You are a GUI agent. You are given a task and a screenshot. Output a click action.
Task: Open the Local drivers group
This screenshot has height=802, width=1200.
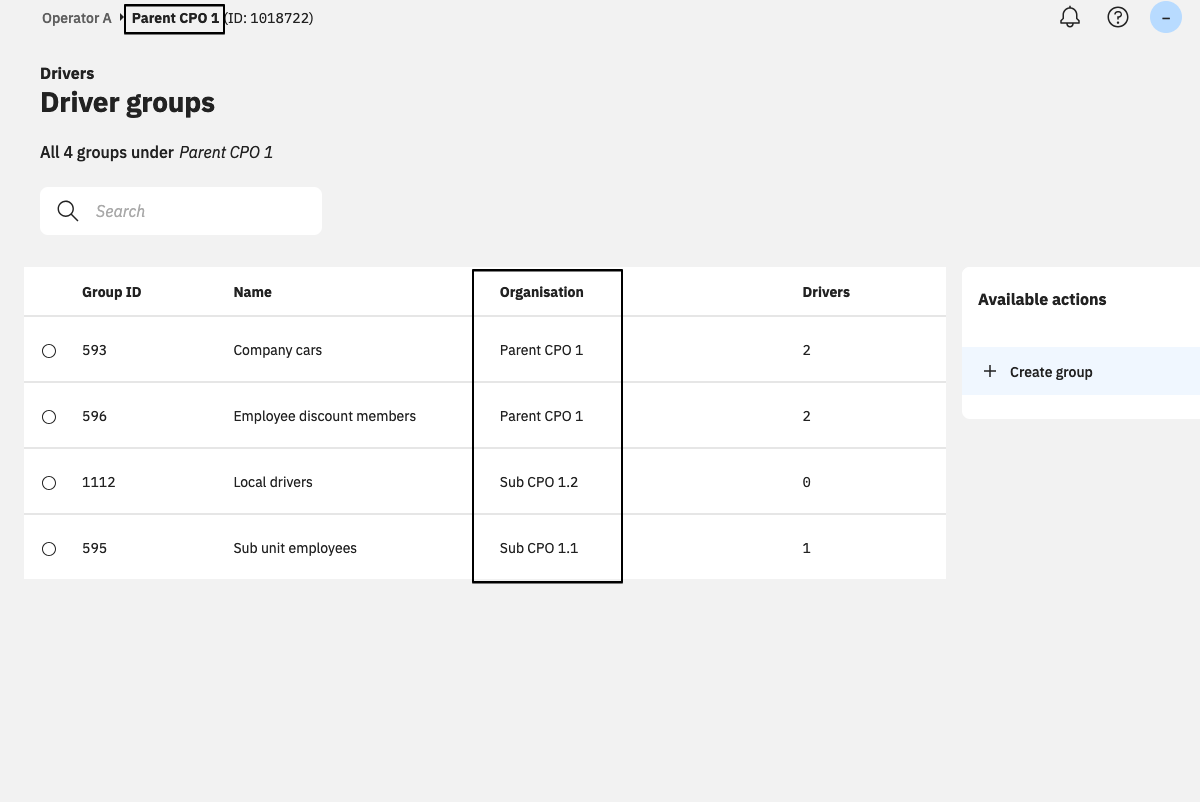[273, 482]
